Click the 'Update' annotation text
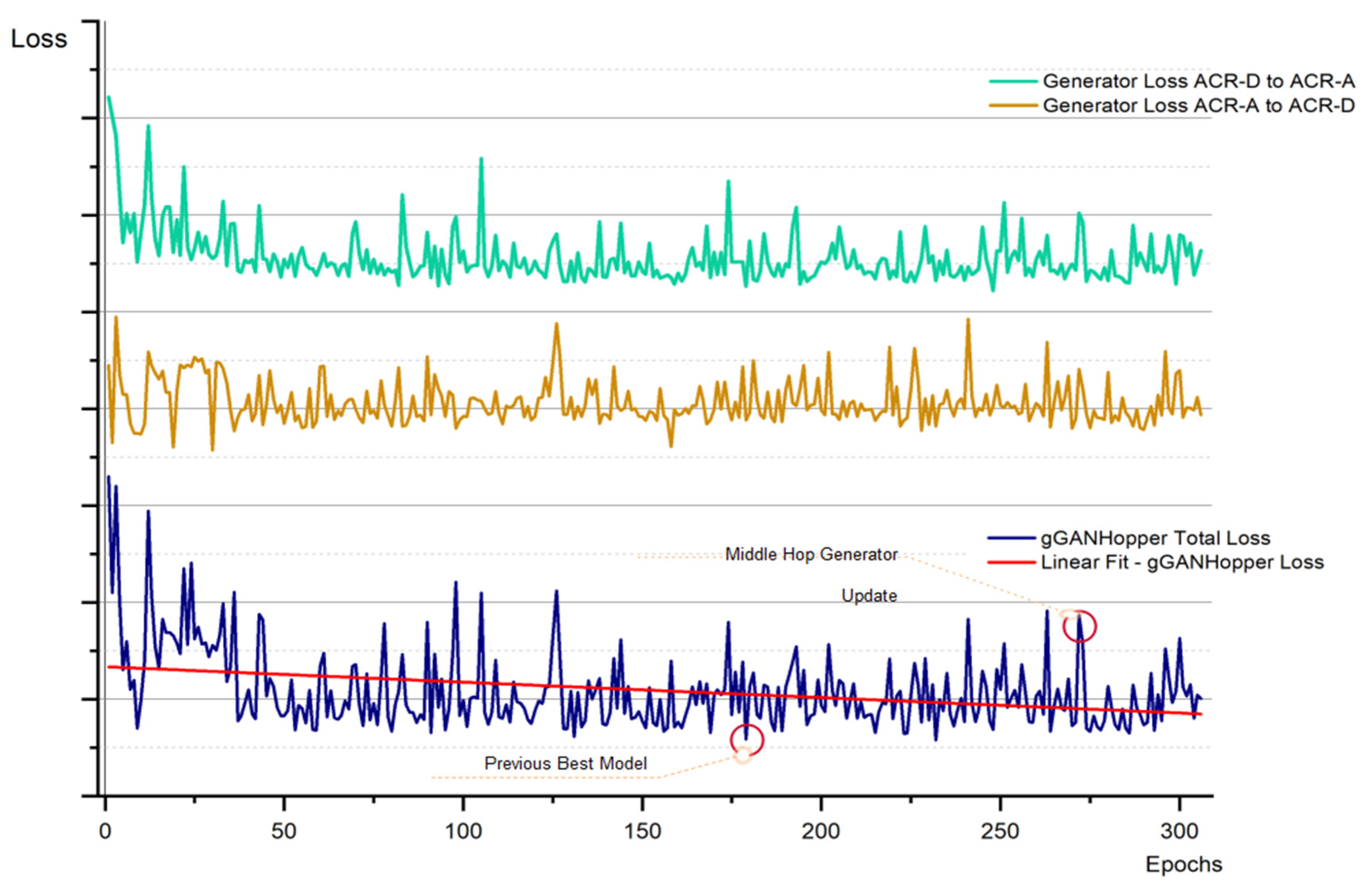This screenshot has width=1372, height=890. 869,596
